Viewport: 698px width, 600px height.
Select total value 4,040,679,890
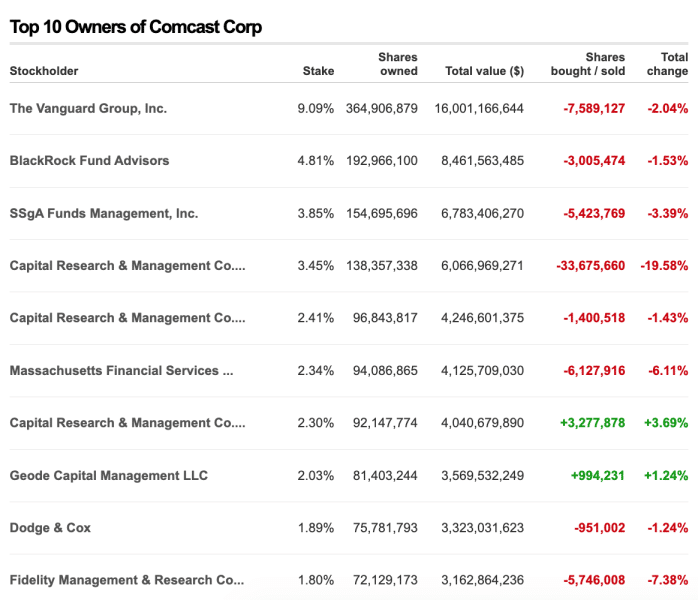coord(483,423)
